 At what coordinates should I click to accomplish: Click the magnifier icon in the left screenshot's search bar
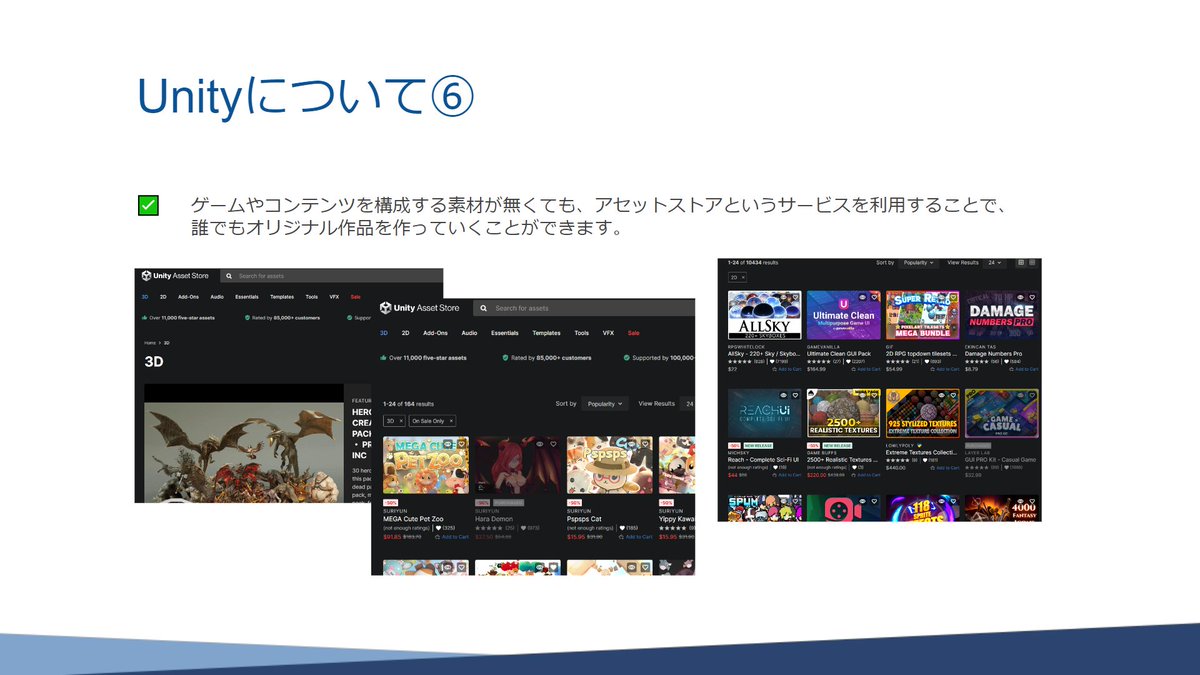click(229, 275)
